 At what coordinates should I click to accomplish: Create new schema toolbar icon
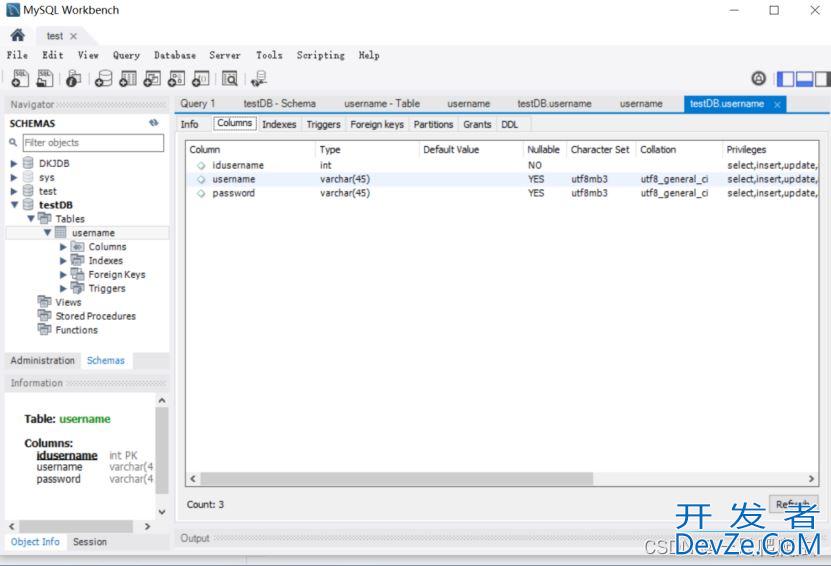103,78
